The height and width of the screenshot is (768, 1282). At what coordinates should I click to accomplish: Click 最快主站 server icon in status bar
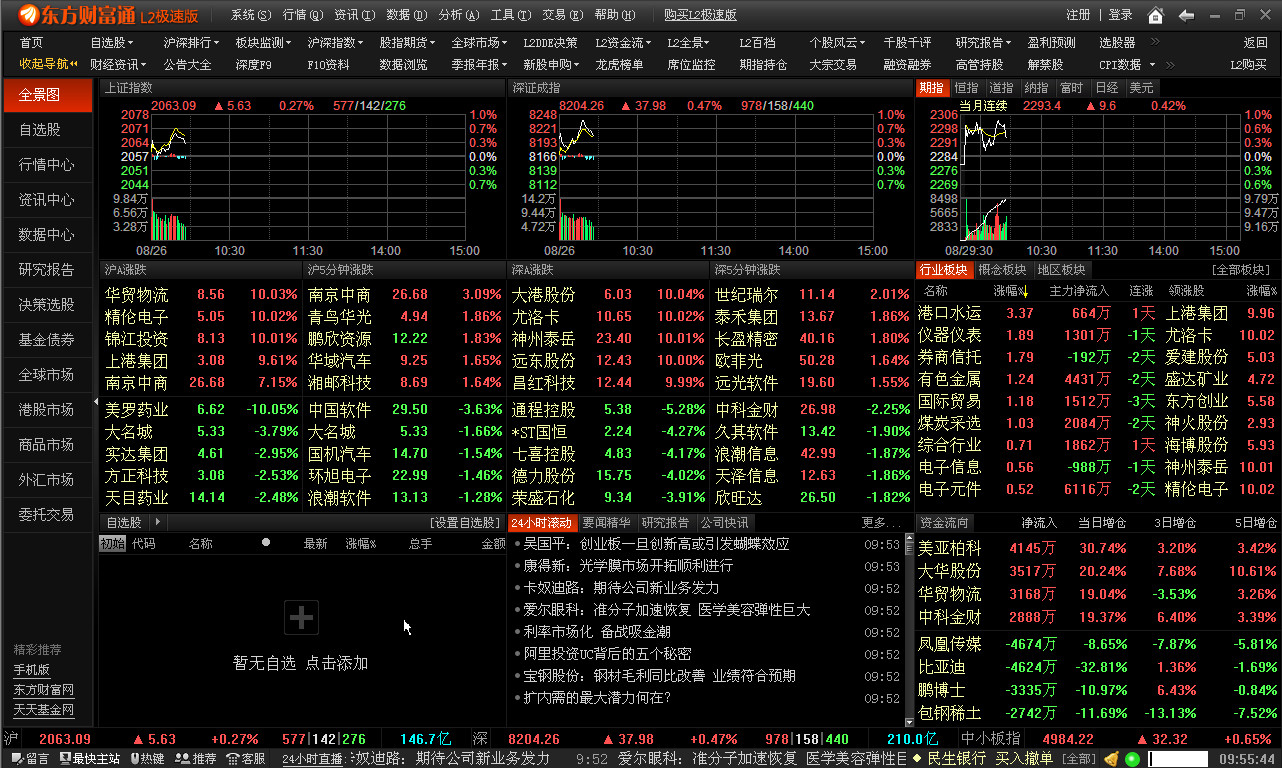click(x=89, y=759)
